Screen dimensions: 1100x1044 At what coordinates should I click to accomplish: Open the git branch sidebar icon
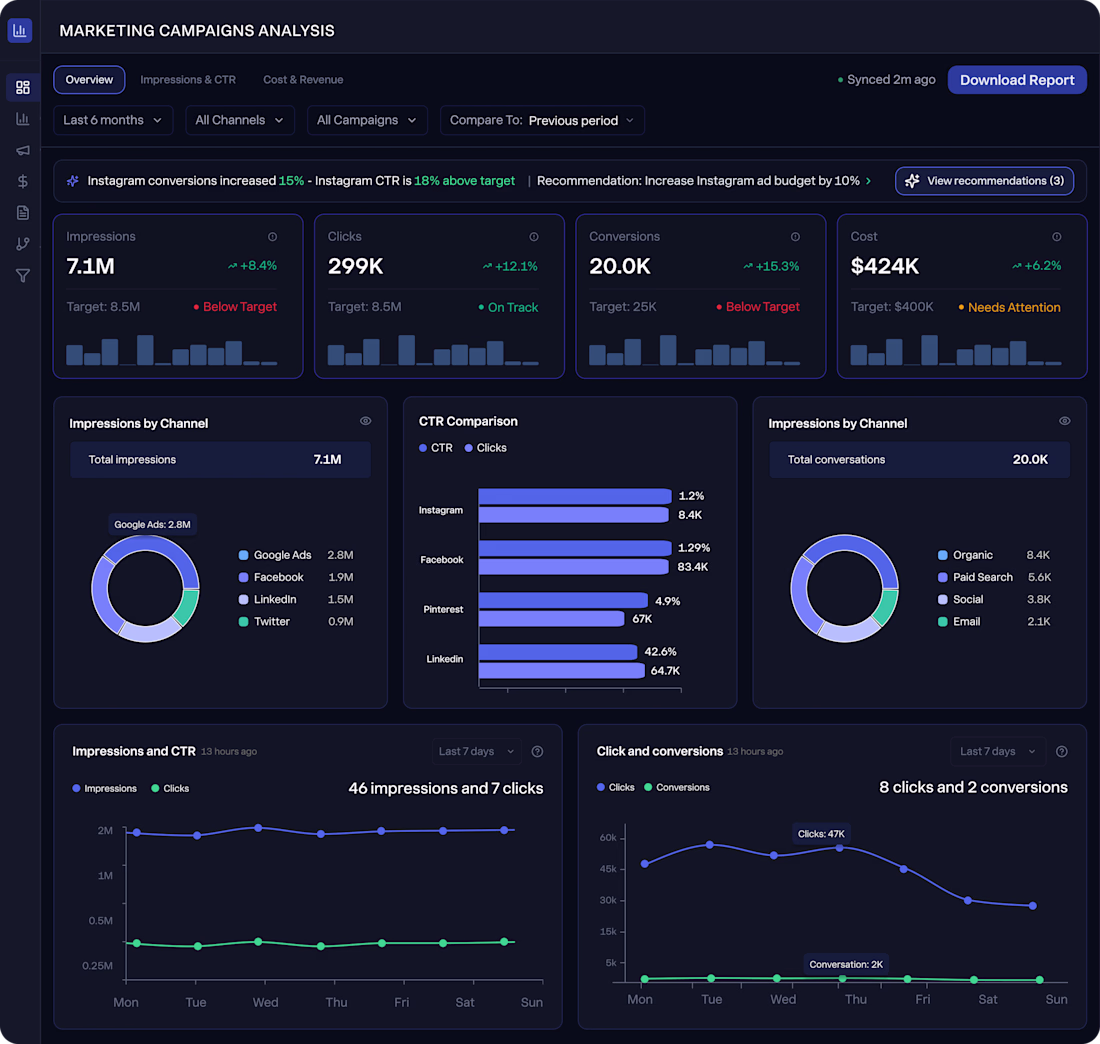[x=22, y=244]
